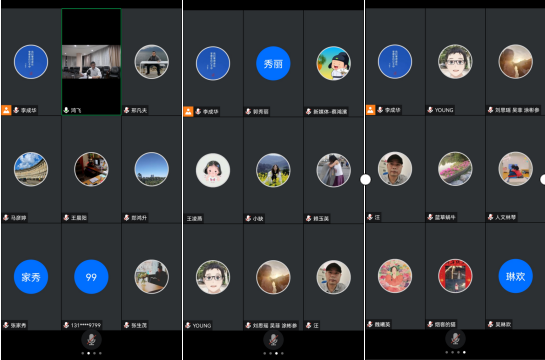Viewport: 545px width, 360px height.
Task: Select the sunset avatar on right screen
Action: [x=515, y=62]
